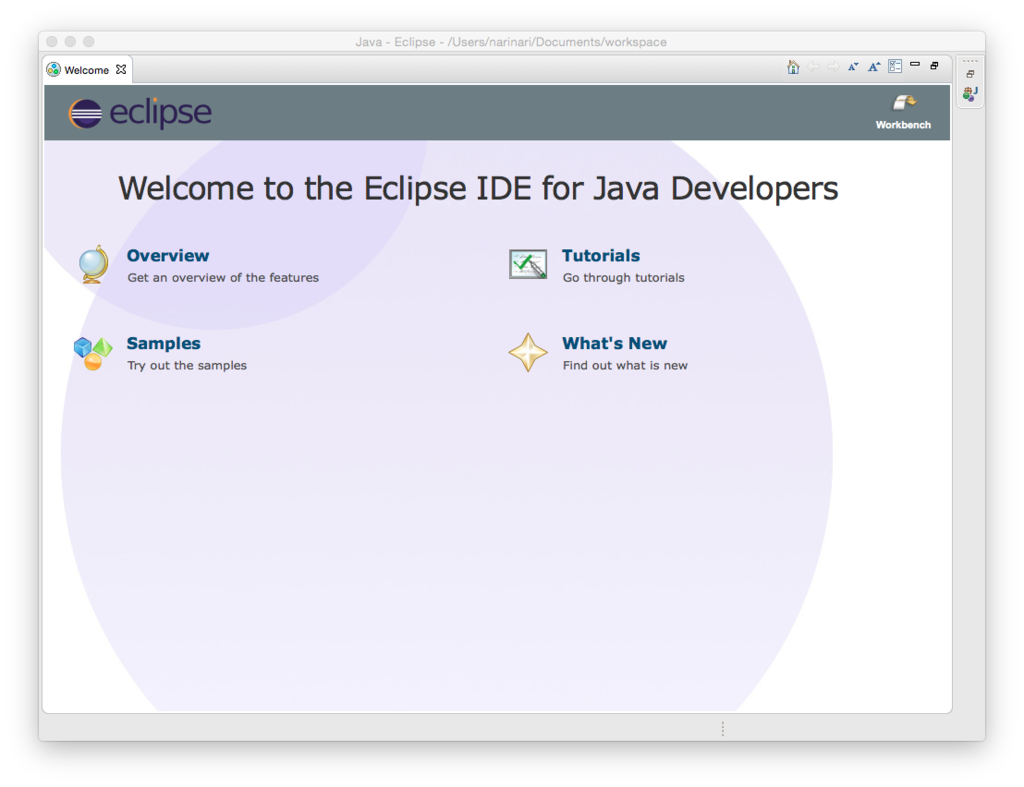Click the back navigation arrow
Viewport: 1024px width, 787px height.
[x=813, y=67]
